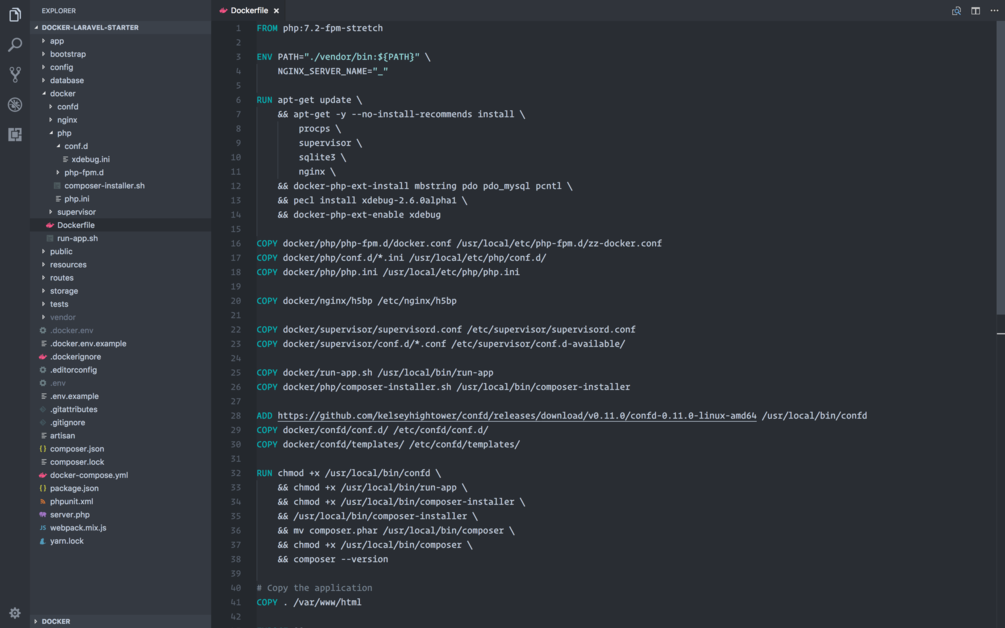1005x628 pixels.
Task: Open package.json from the explorer
Action: click(73, 488)
